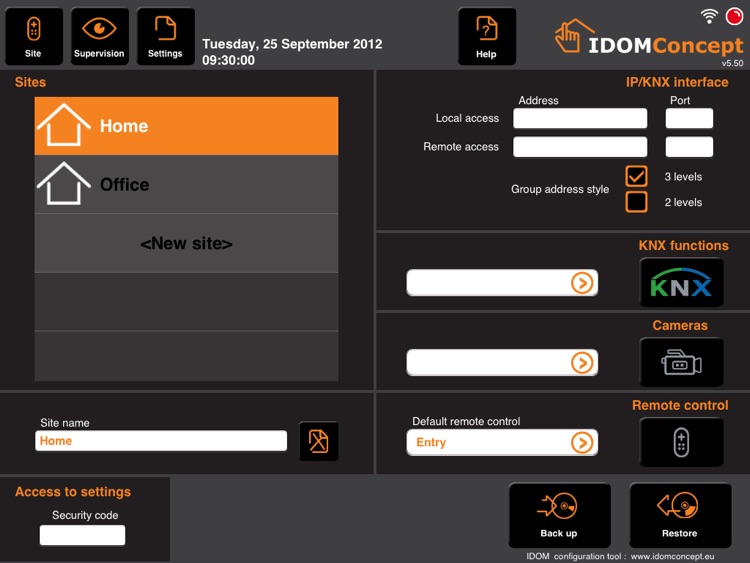Screen dimensions: 750x563
Task: Click the Remote control icon button
Action: coord(681,442)
